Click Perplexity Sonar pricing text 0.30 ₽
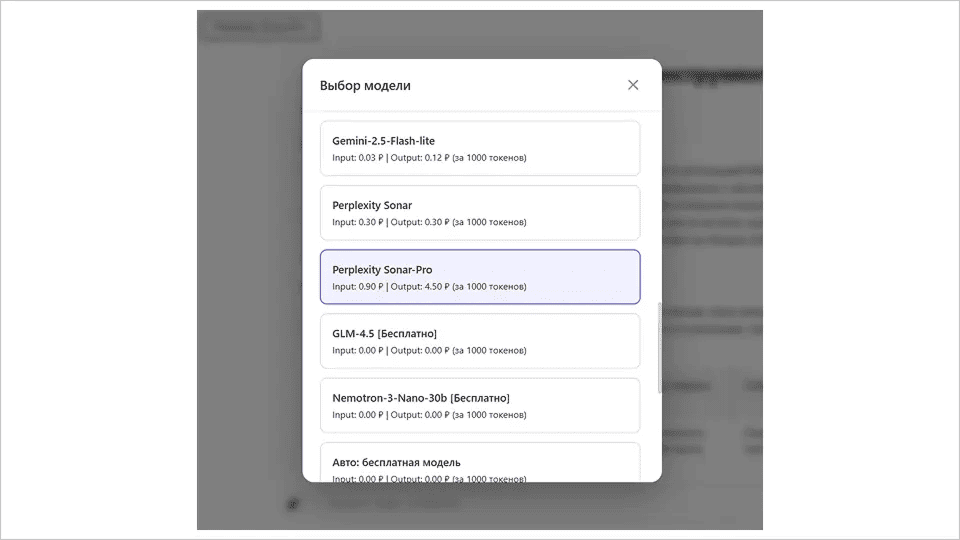Viewport: 960px width, 540px height. [429, 222]
